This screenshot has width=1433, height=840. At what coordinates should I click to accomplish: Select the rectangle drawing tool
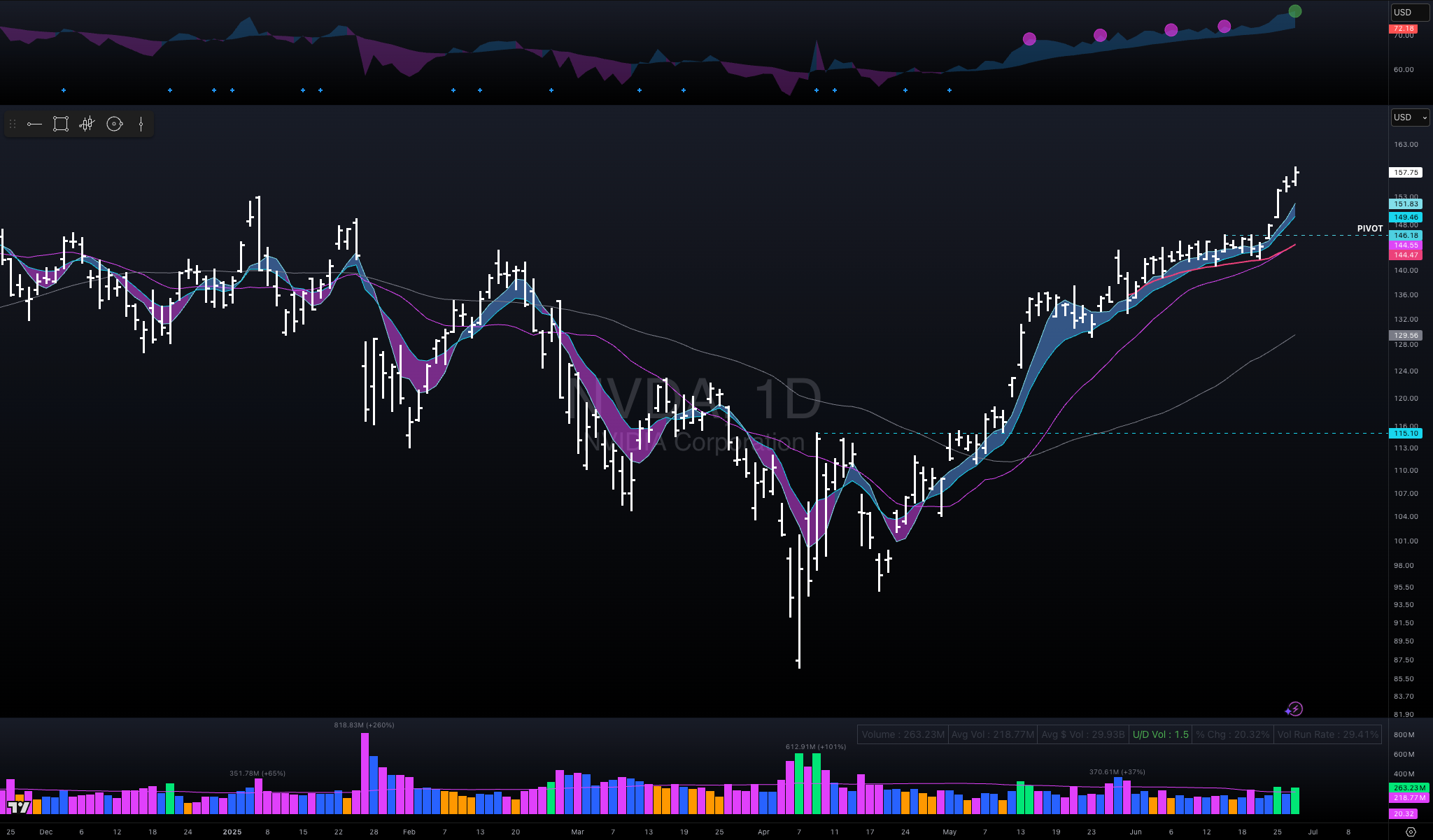61,124
